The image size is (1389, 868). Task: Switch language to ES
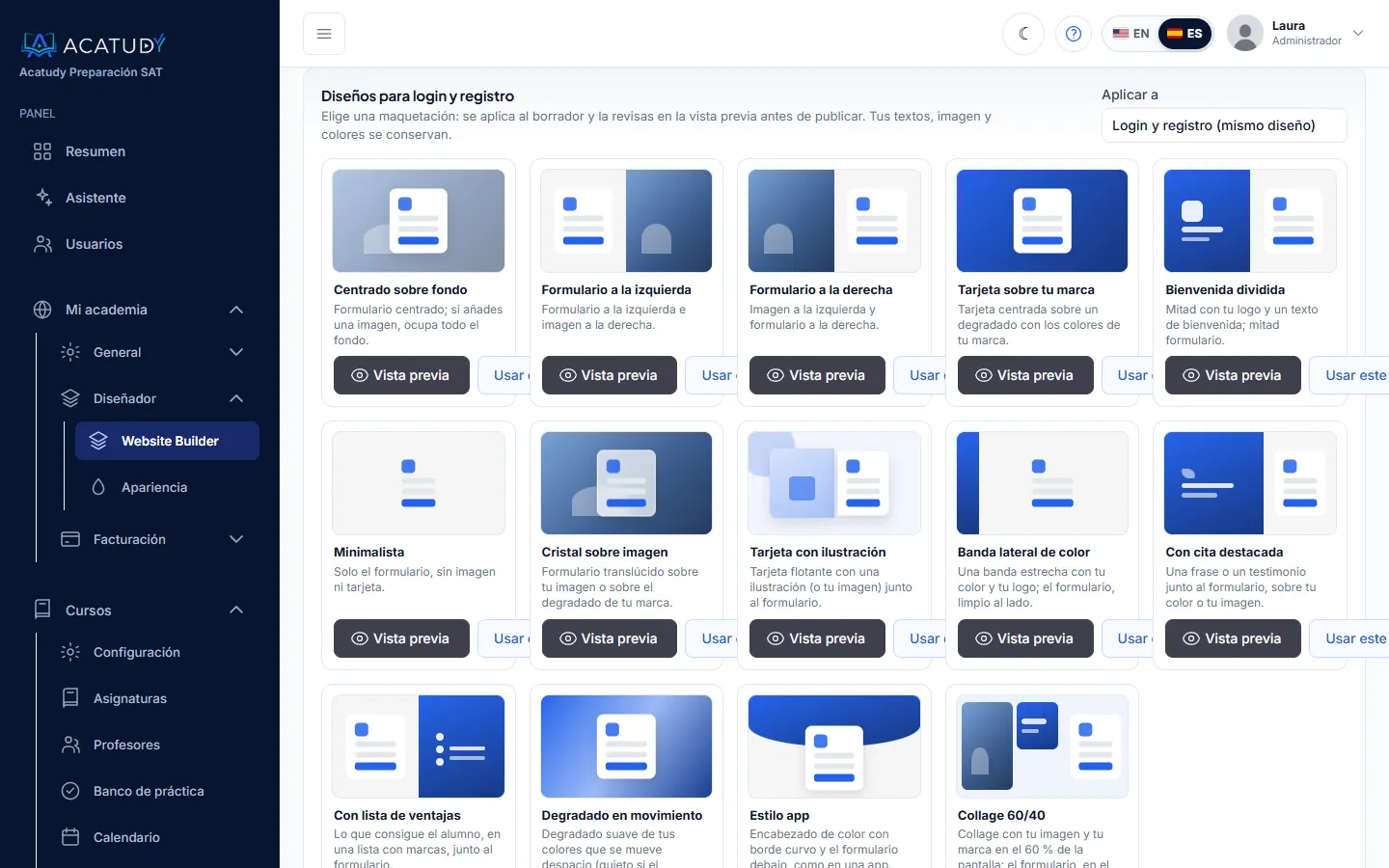click(x=1185, y=34)
